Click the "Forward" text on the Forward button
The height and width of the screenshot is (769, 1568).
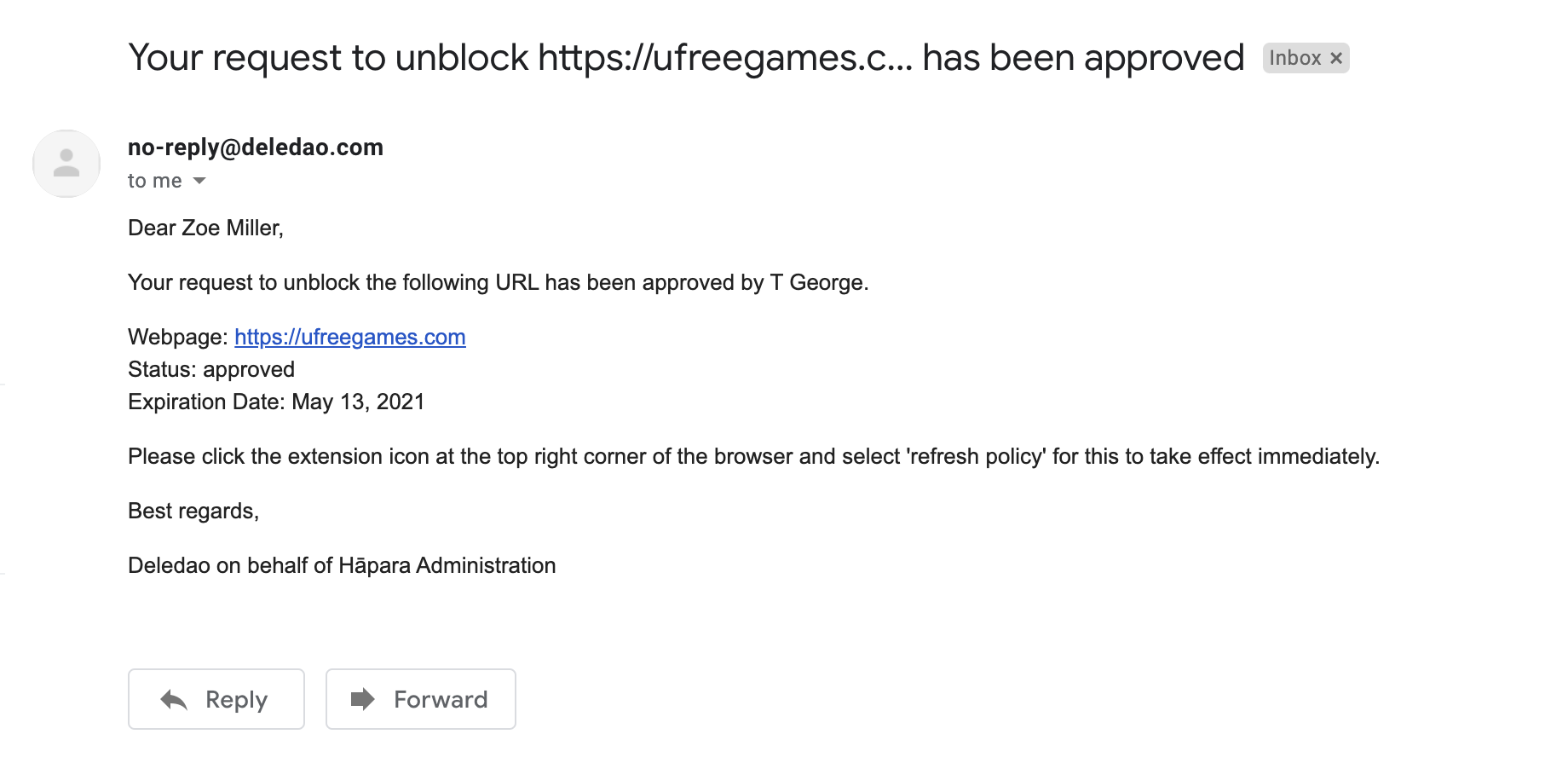[441, 700]
